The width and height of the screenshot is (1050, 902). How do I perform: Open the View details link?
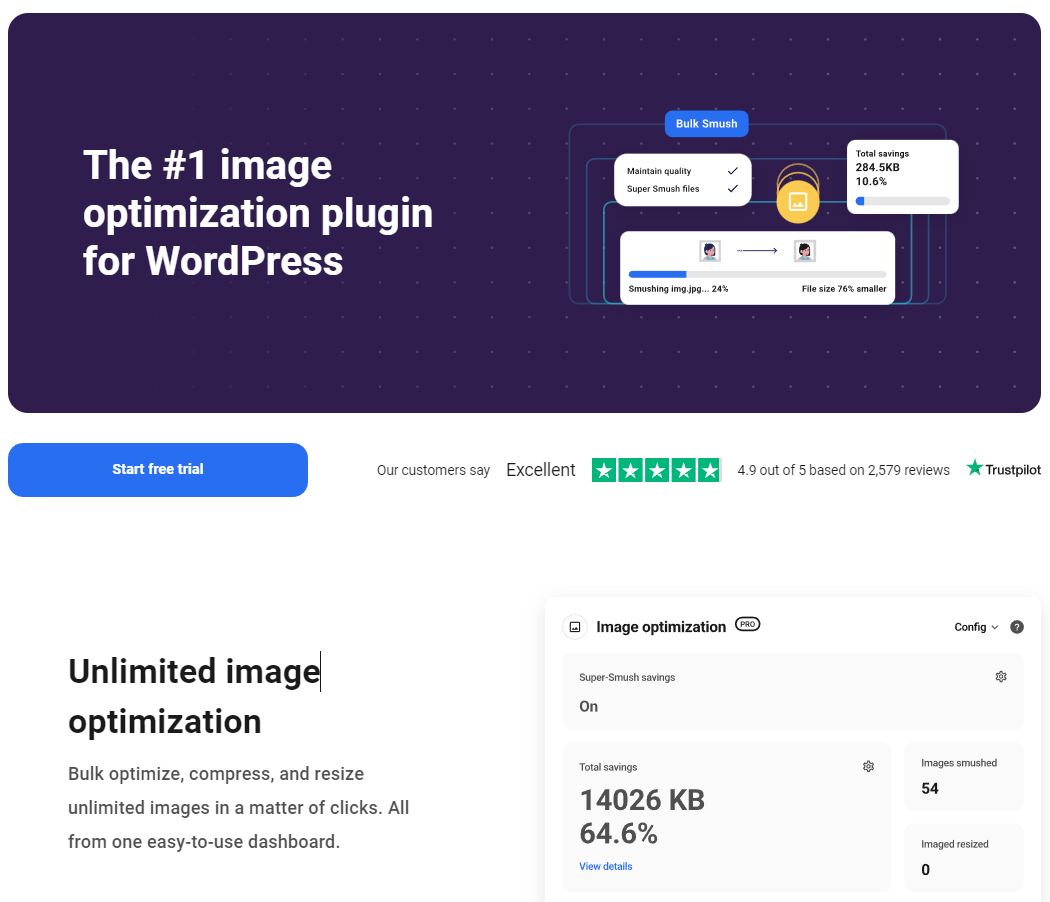pos(605,866)
